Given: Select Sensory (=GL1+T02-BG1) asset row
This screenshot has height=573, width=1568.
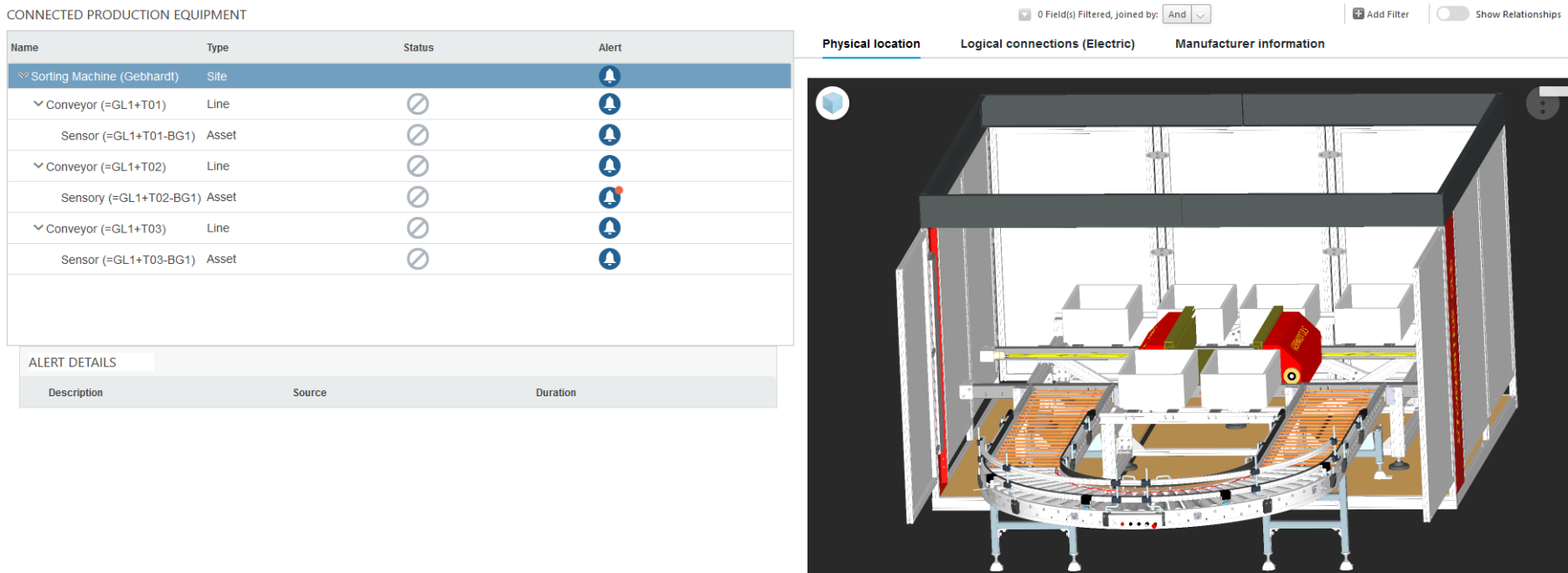Looking at the screenshot, I should tap(400, 198).
